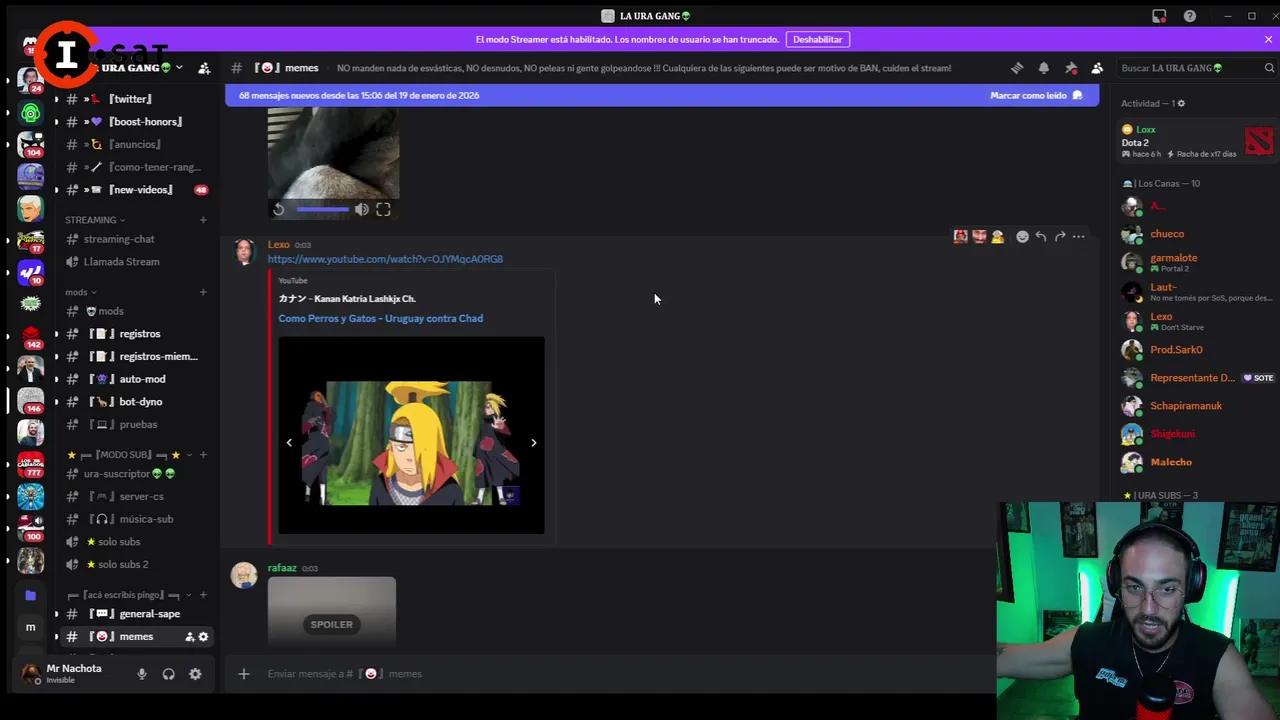Open user settings gear
Screen dimensions: 1280x720
195,674
